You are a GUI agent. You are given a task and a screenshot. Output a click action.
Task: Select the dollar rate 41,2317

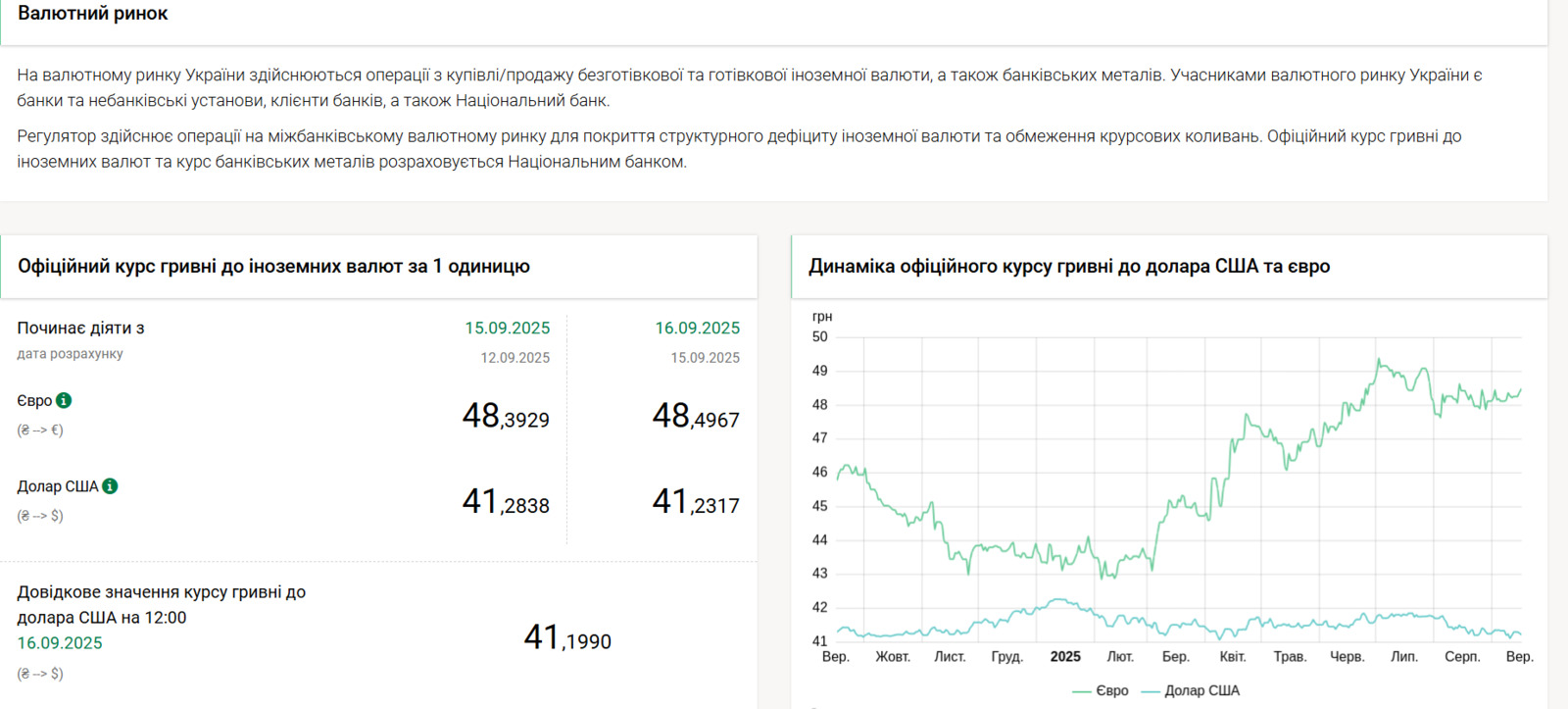coord(696,502)
